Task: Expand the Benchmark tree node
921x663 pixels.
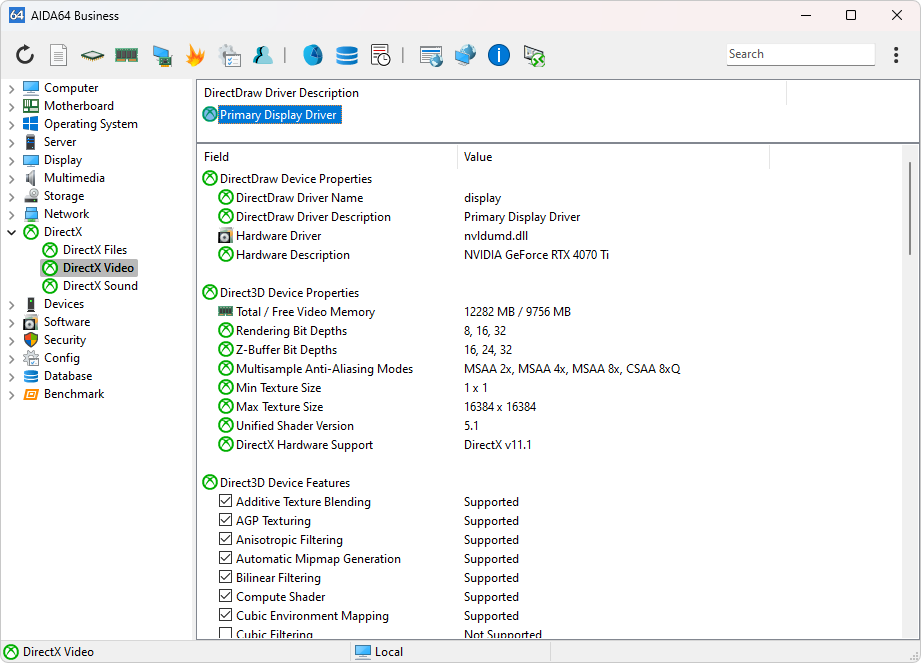Action: (11, 394)
